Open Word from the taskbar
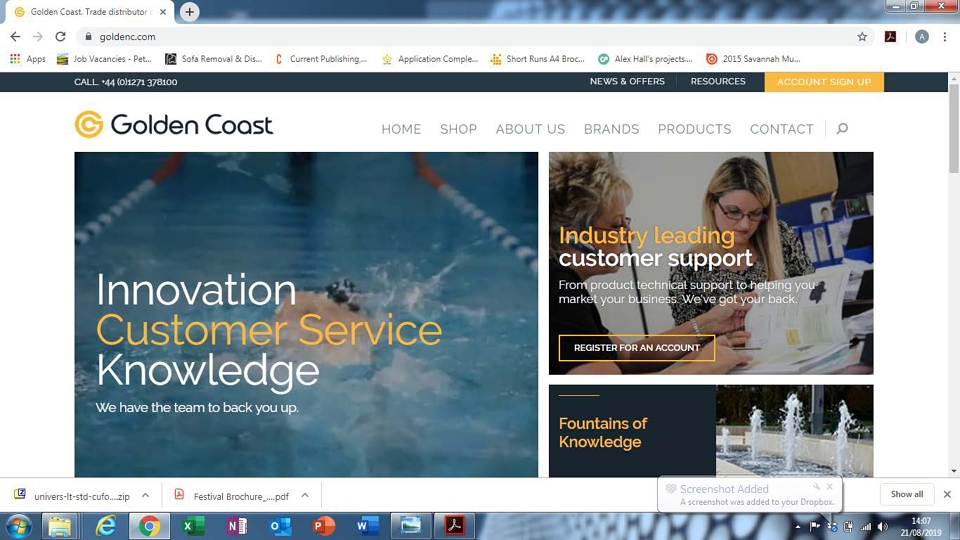Screen dimensions: 960x540 coord(367,526)
